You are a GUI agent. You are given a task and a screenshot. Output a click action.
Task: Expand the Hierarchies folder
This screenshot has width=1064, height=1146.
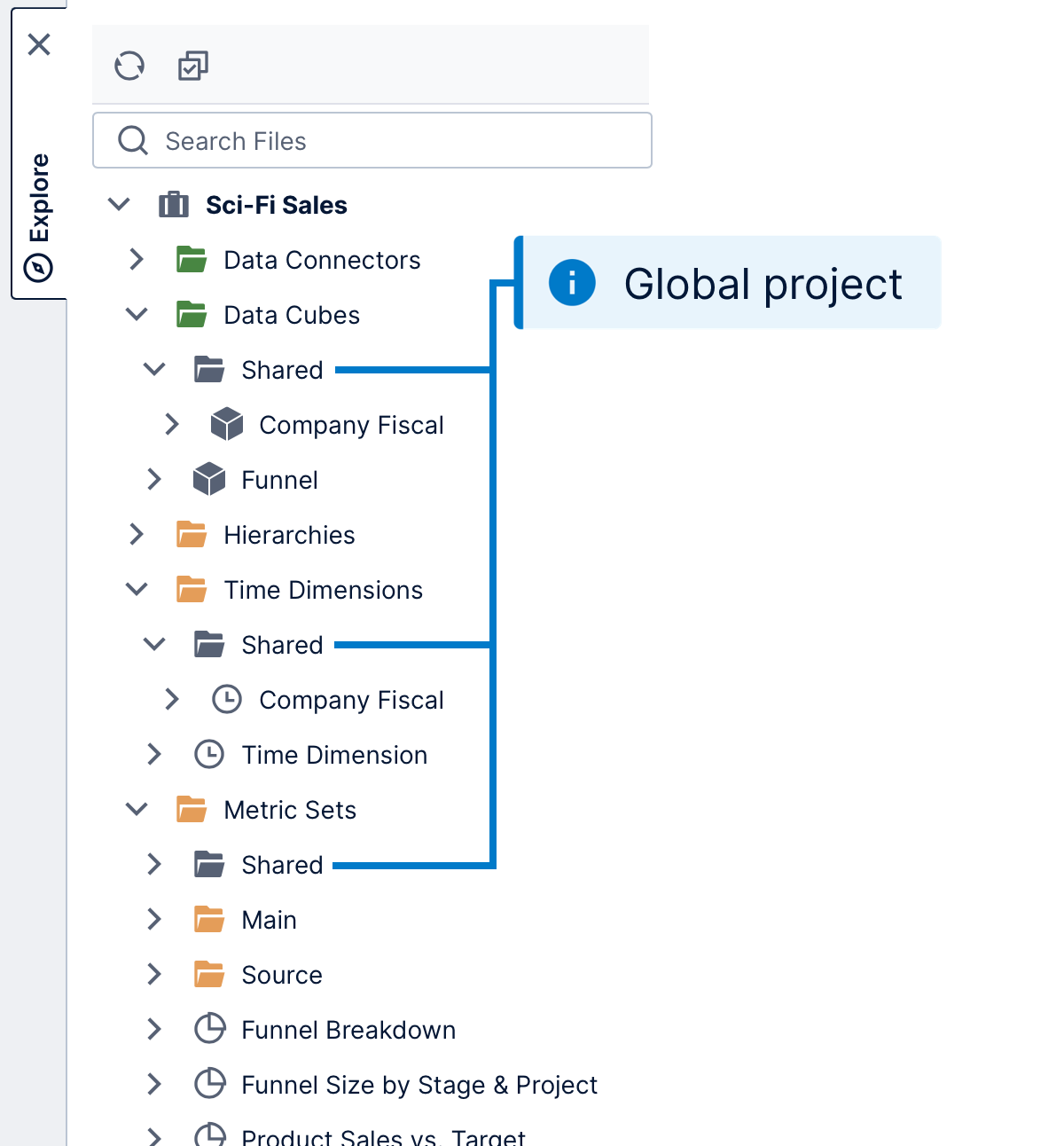tap(136, 534)
